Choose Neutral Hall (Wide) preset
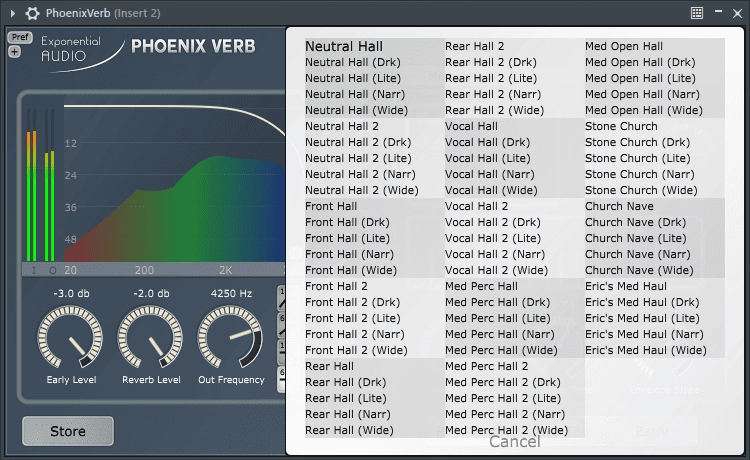 (357, 110)
